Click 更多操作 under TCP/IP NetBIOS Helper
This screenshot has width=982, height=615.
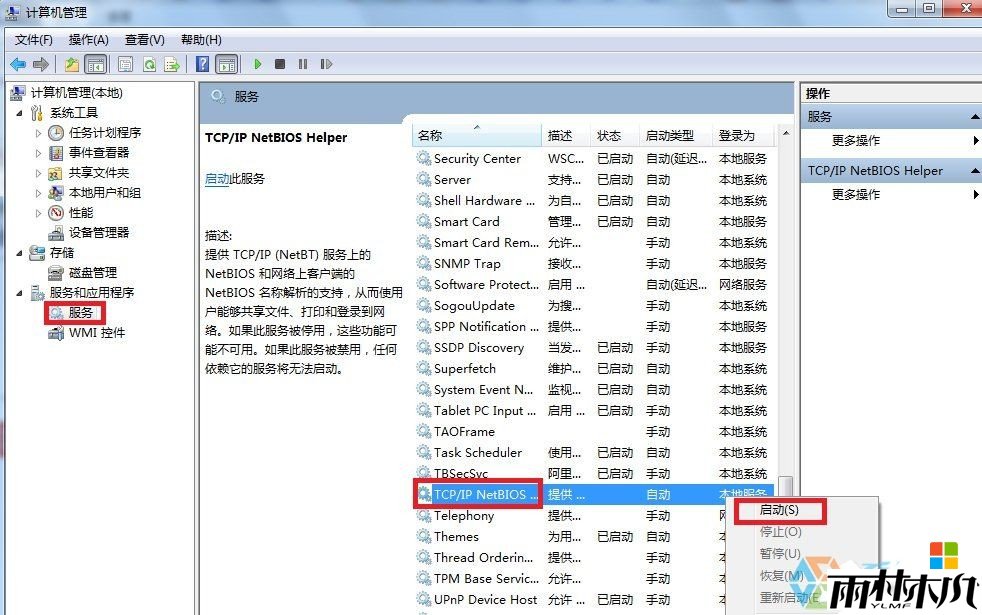[856, 195]
